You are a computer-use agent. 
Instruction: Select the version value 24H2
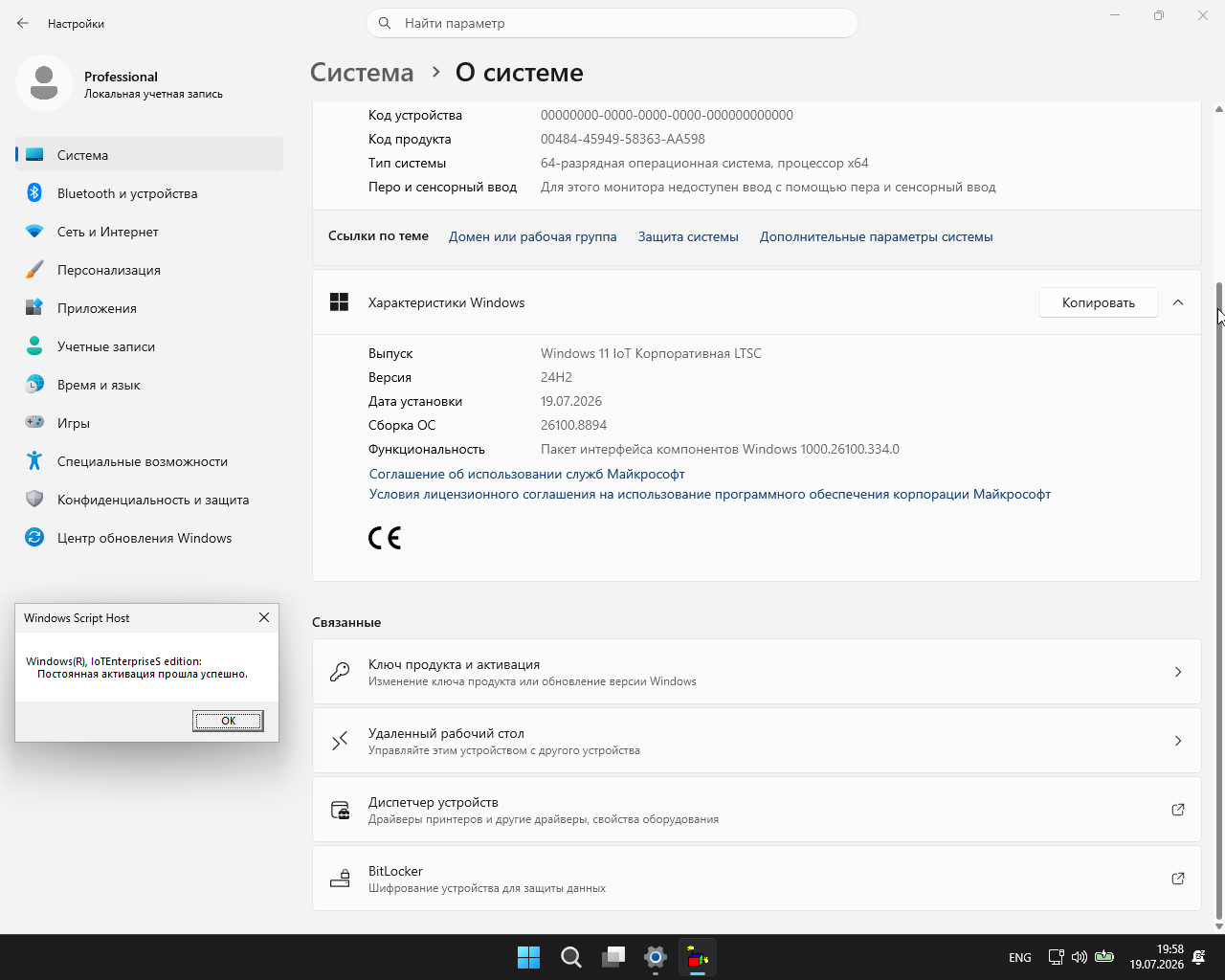point(556,377)
